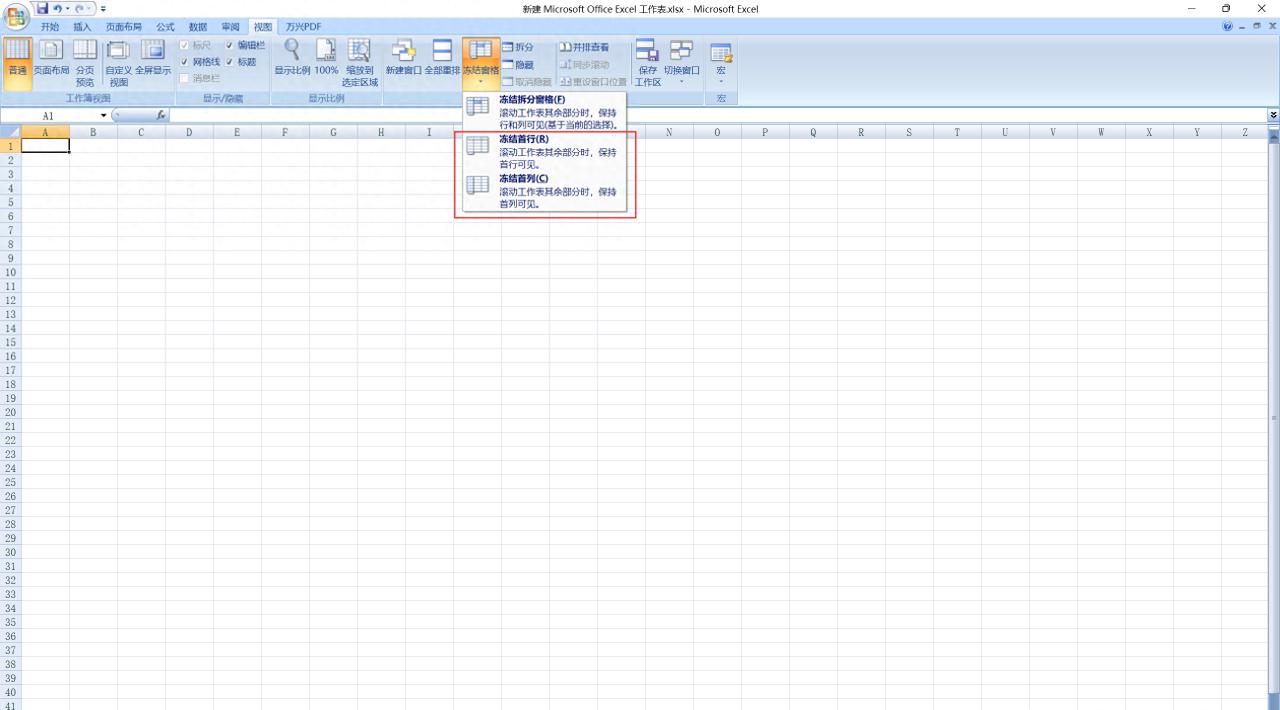Screen dimensions: 1280x710
Task: Collapse the 冻结窗格 dropdown button
Action: point(480,64)
